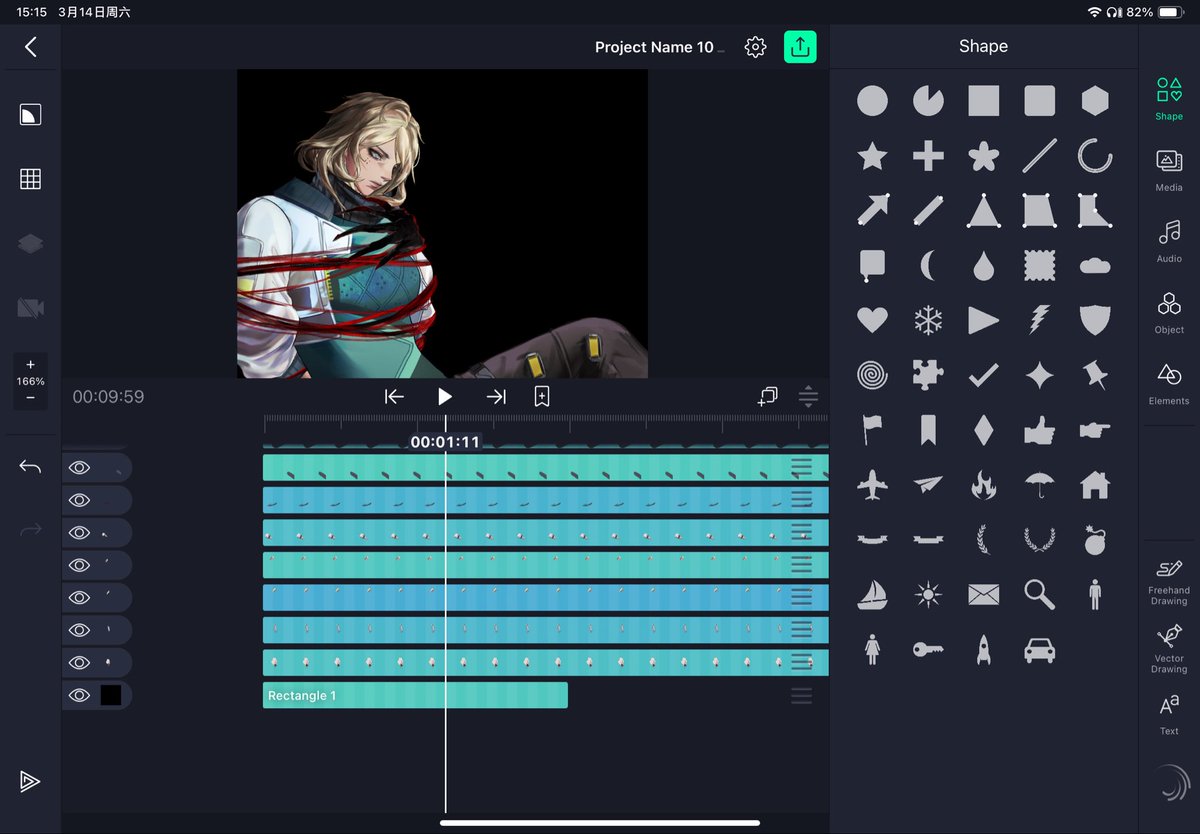Viewport: 1200px width, 834px height.
Task: Insert the cloud shape
Action: pos(1095,266)
